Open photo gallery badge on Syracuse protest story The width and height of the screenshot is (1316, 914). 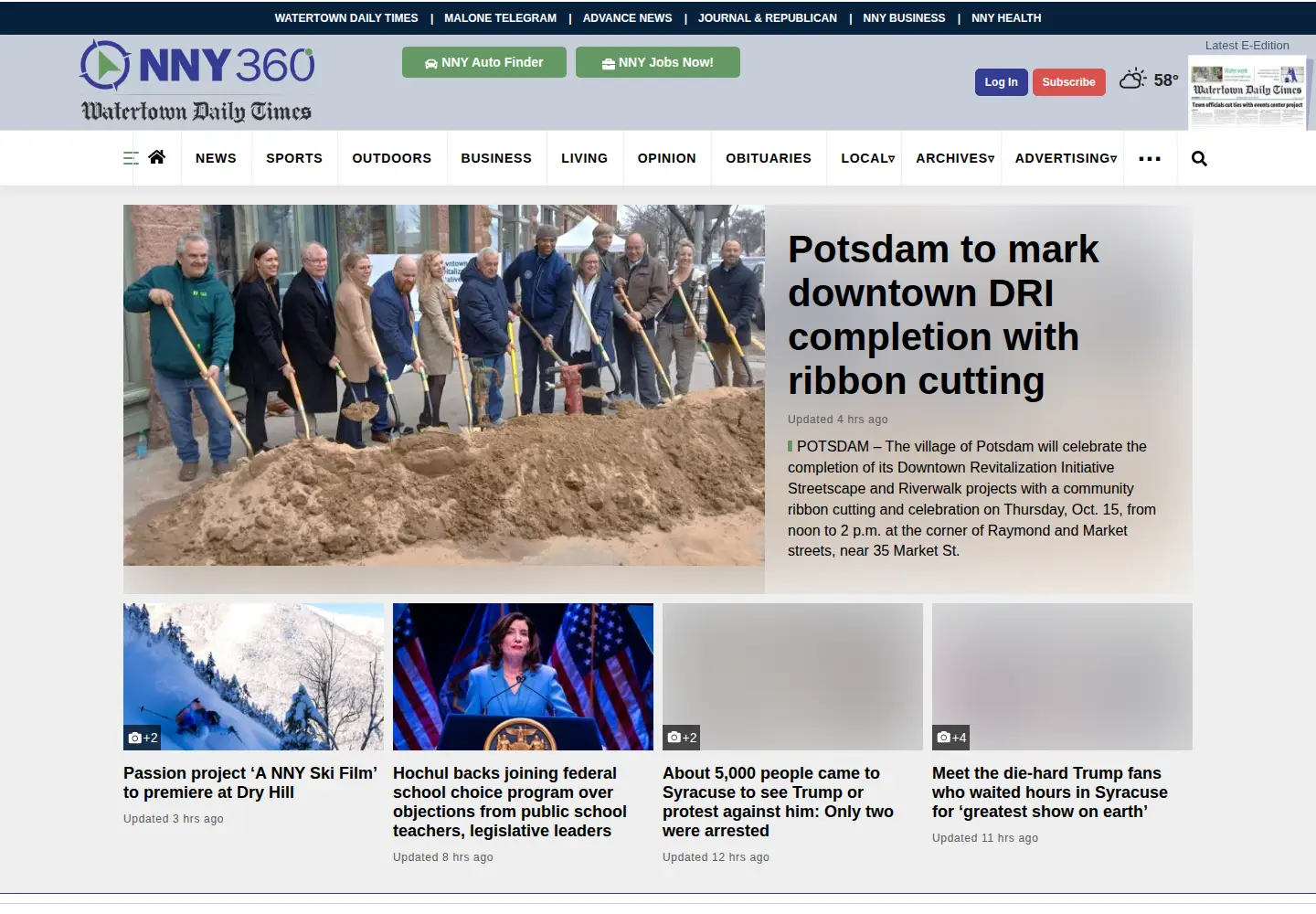tap(683, 738)
